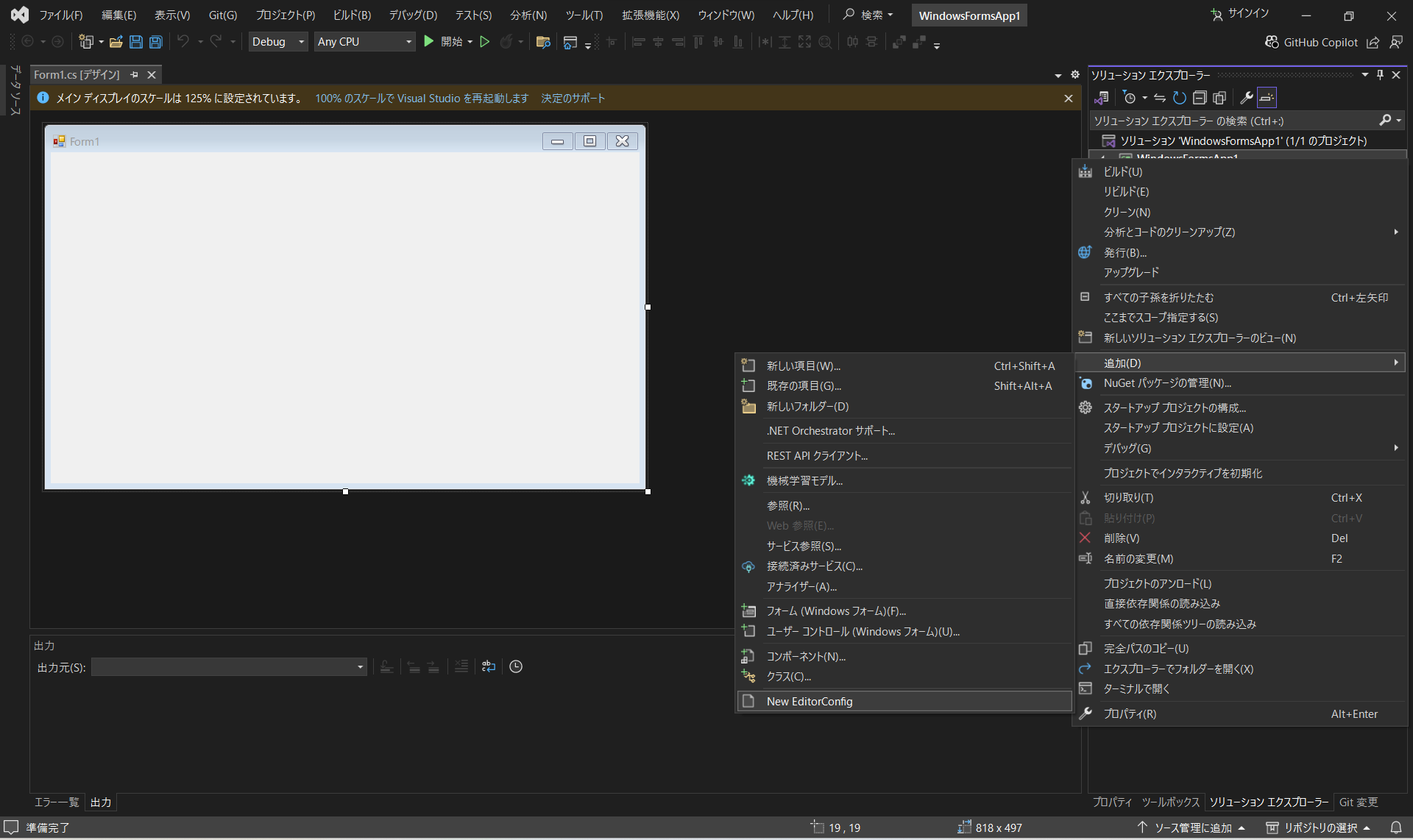This screenshot has height=840, width=1413.
Task: Sync Solution Explorer with active document
Action: pyautogui.click(x=1159, y=97)
